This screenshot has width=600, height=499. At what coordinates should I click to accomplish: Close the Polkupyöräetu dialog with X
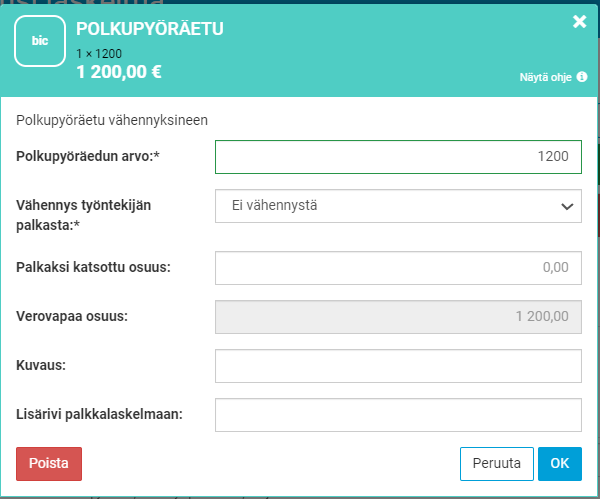[x=579, y=22]
